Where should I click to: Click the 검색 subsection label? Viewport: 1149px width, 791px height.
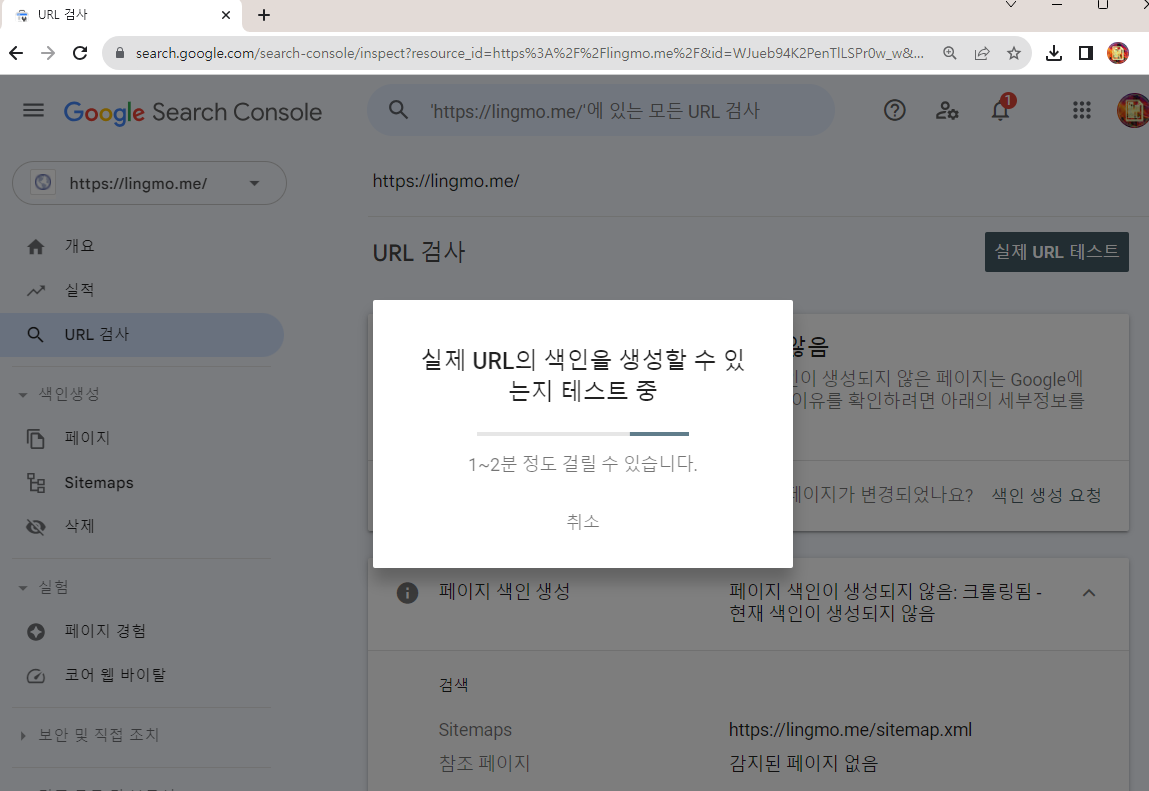pos(454,685)
